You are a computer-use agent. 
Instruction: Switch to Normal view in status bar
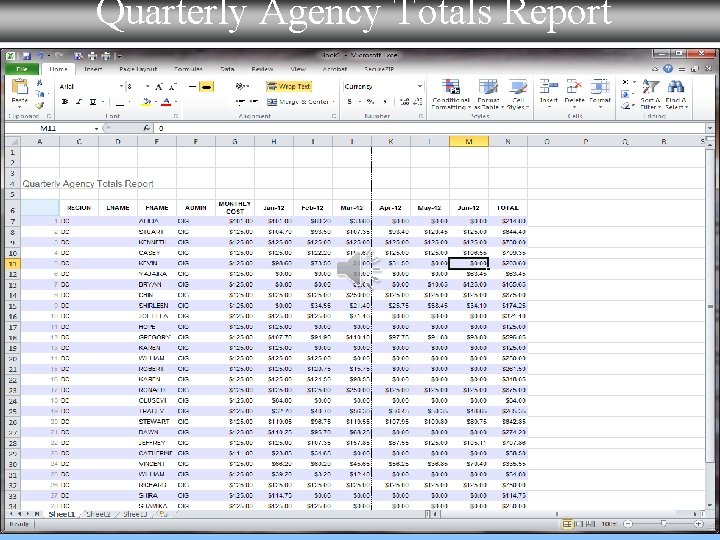pyautogui.click(x=567, y=524)
